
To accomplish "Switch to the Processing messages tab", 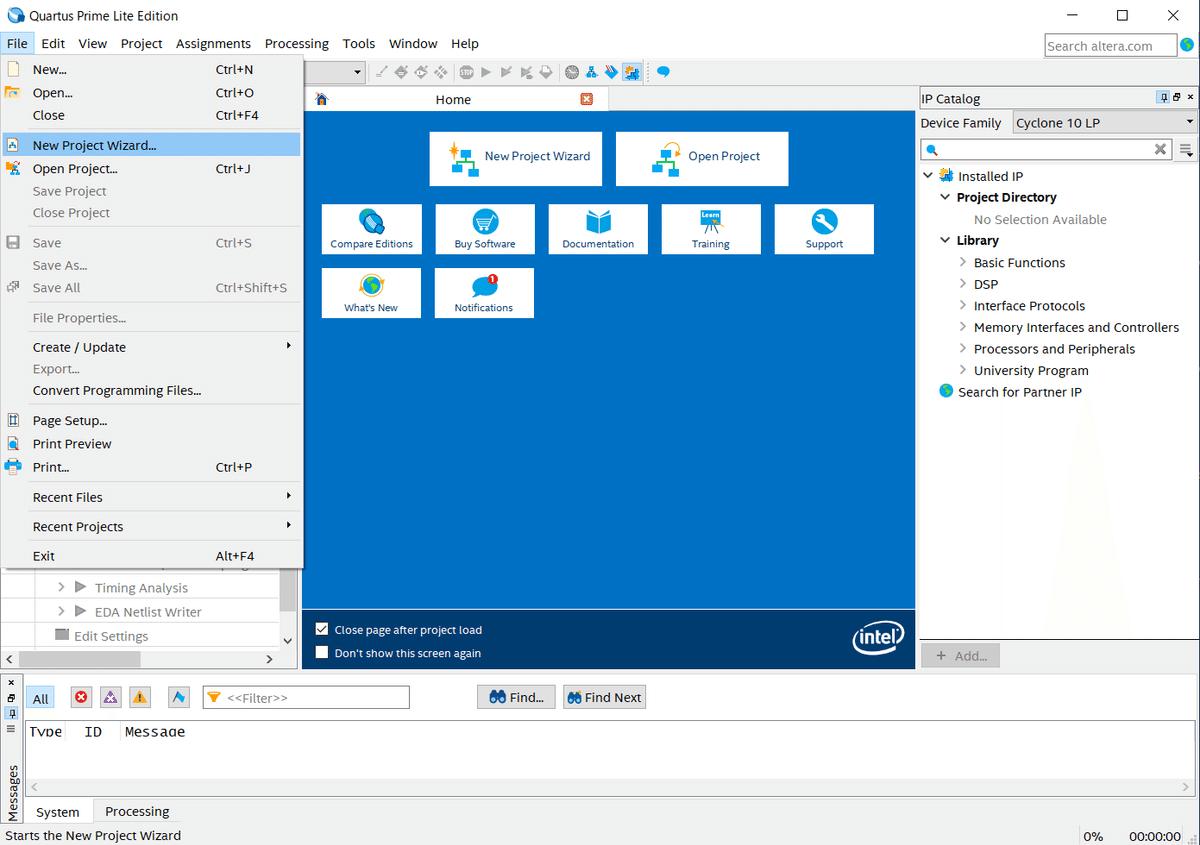I will click(137, 811).
